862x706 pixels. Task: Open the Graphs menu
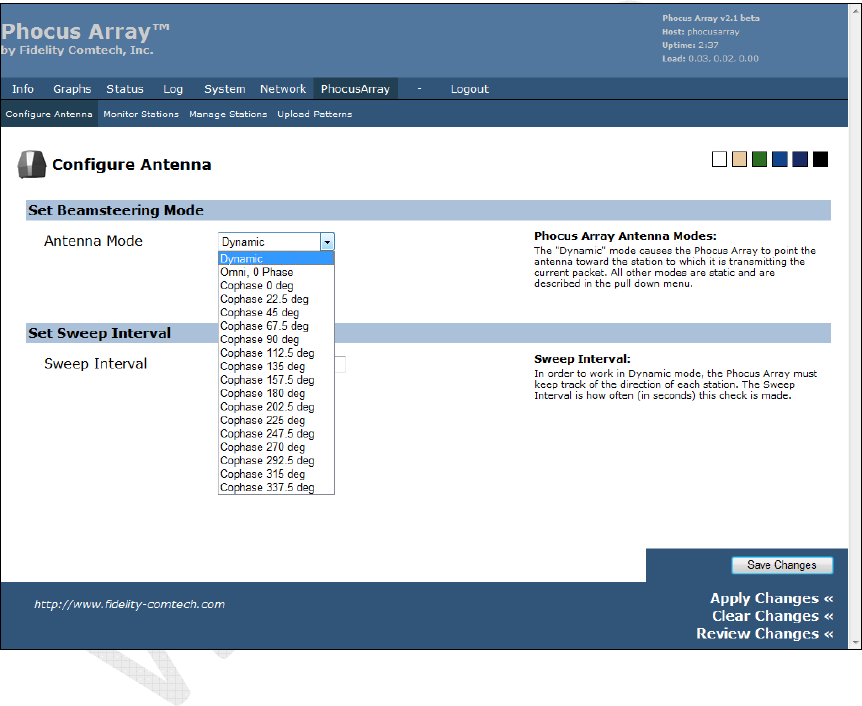click(72, 89)
